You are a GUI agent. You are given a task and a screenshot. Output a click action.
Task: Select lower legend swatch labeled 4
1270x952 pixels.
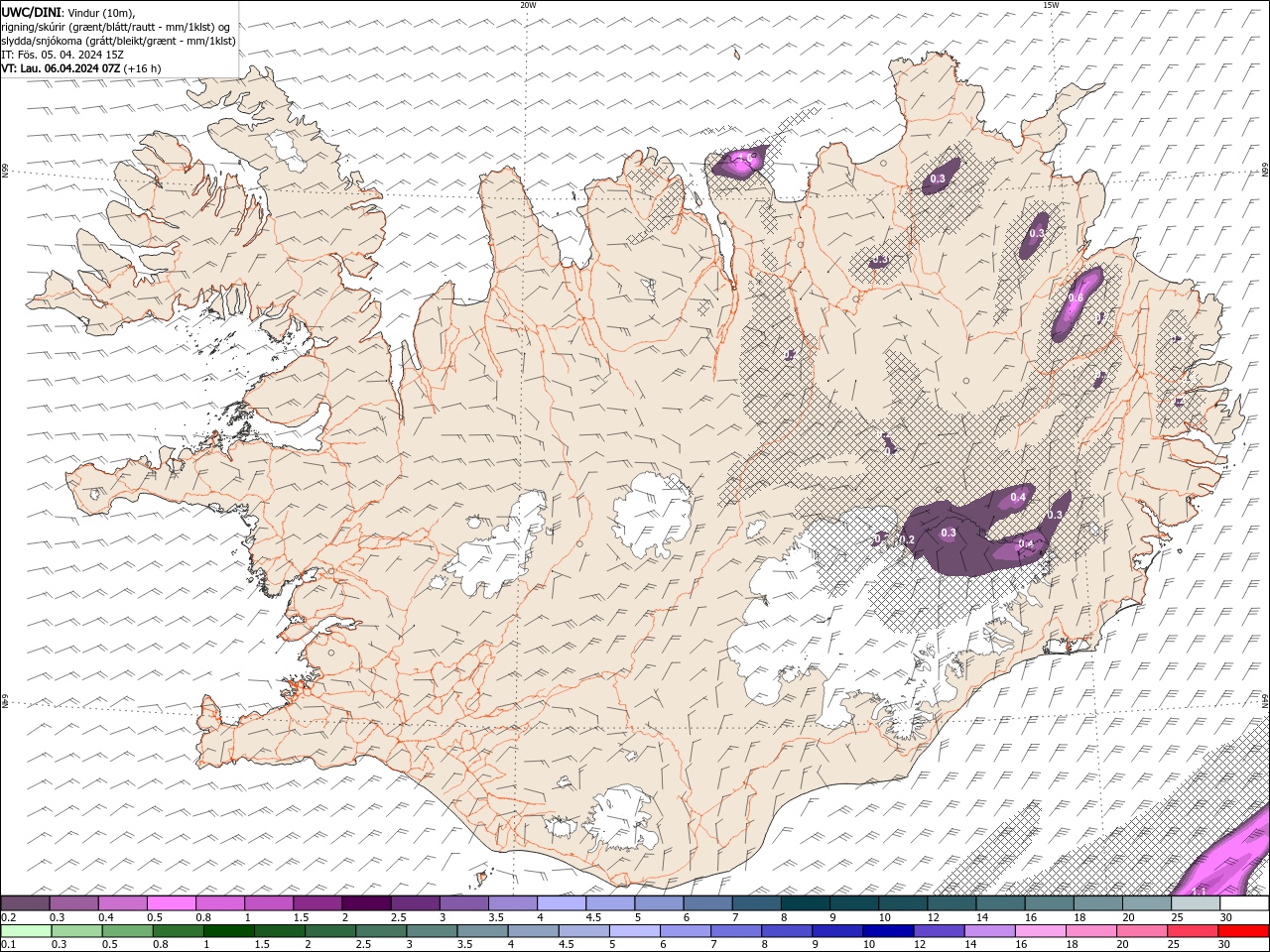[533, 931]
